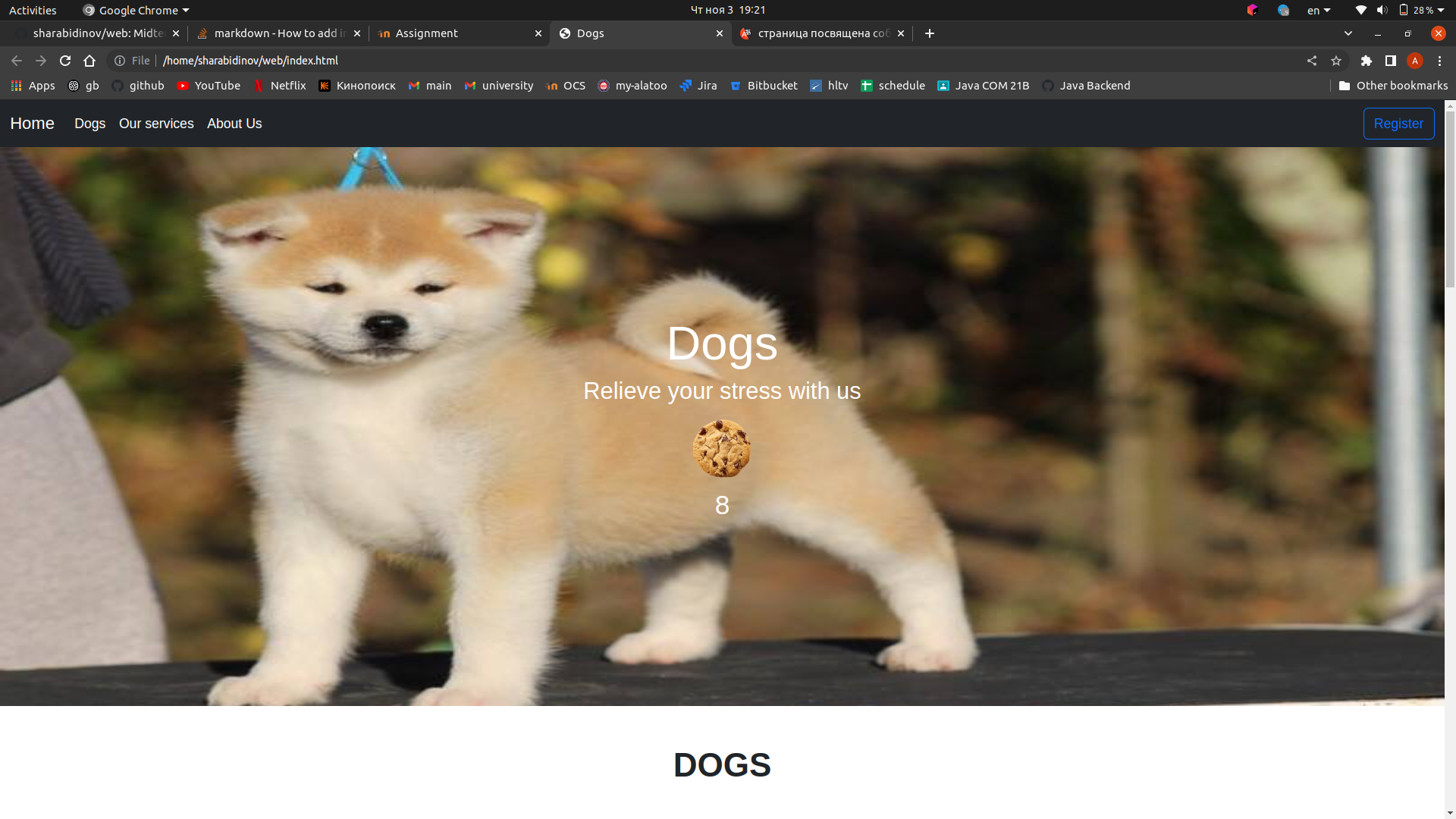Bookmark this page with the star icon
This screenshot has height=819, width=1456.
[1336, 61]
